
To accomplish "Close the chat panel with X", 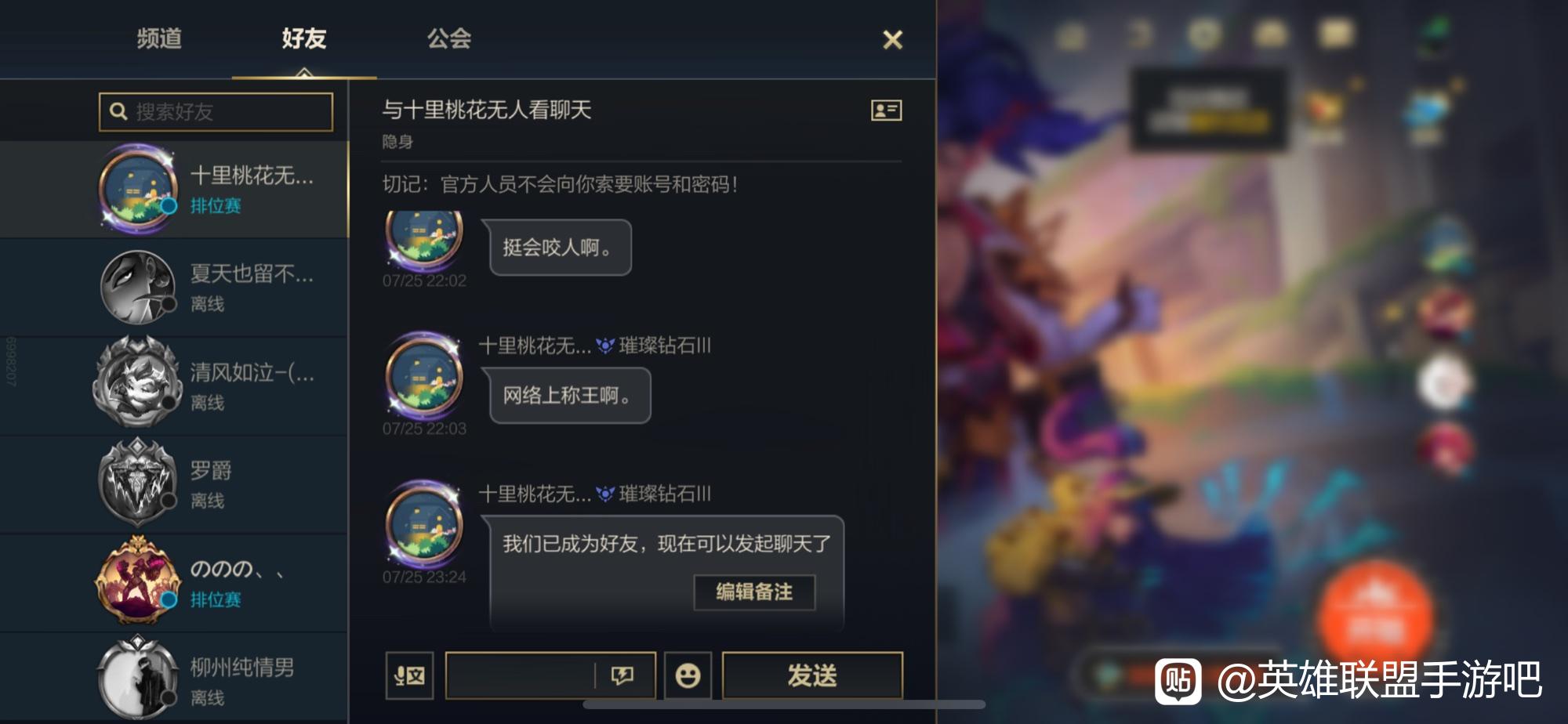I will [x=892, y=39].
